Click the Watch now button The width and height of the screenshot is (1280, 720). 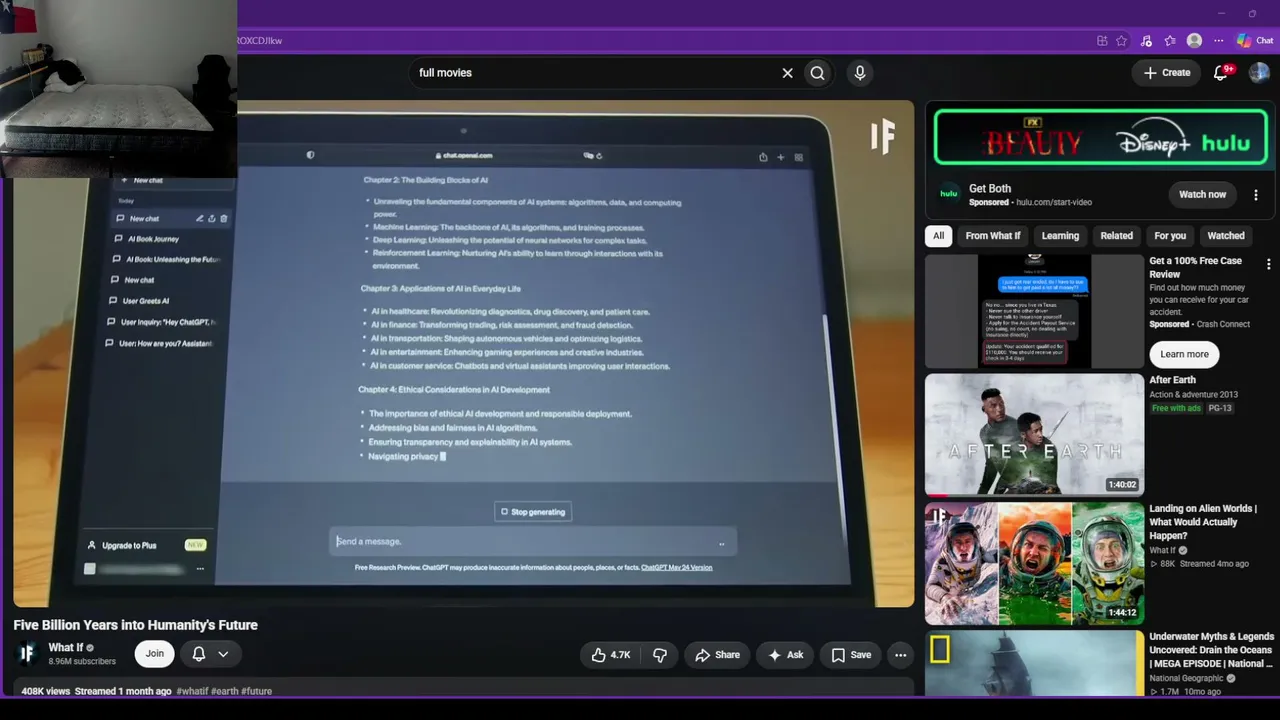pos(1202,195)
